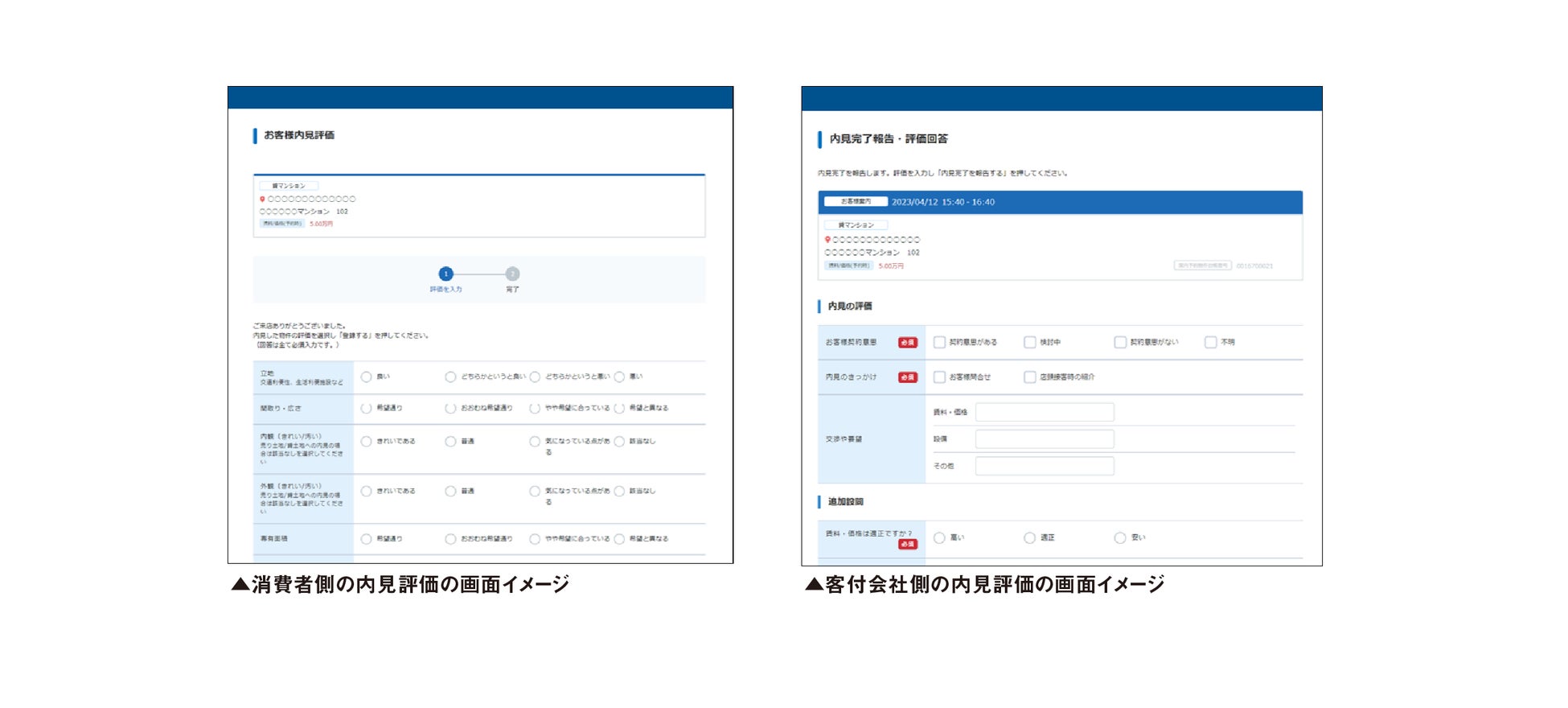This screenshot has height=708, width=1568.
Task: Check the 契約意思がある checkbox
Action: tap(939, 342)
